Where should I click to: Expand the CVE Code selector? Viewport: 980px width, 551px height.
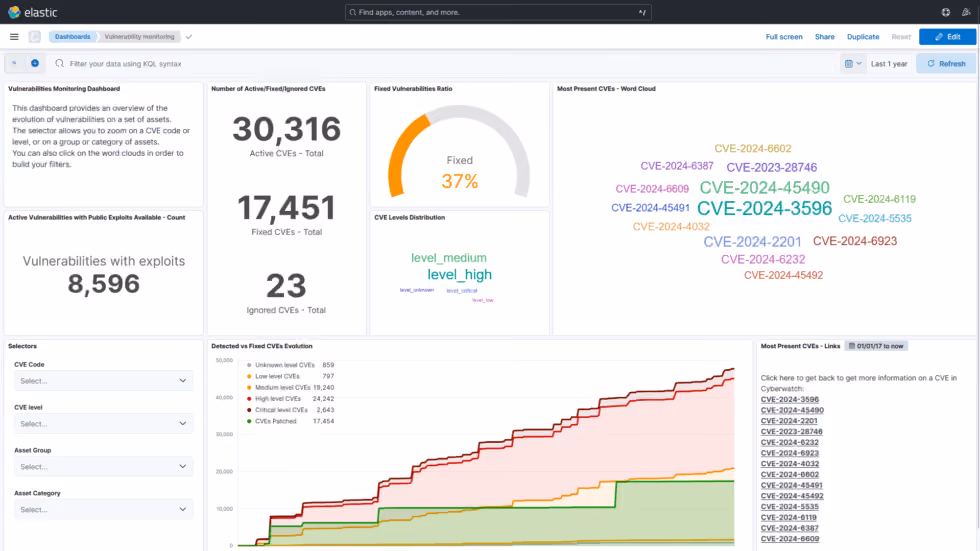(x=103, y=380)
